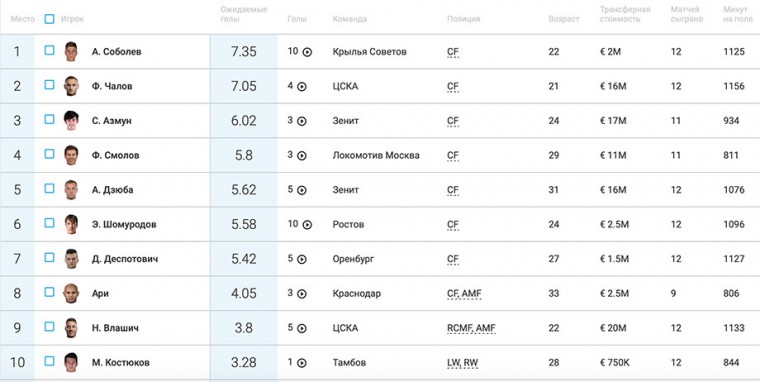Play М. Костюков goal video

tap(301, 363)
